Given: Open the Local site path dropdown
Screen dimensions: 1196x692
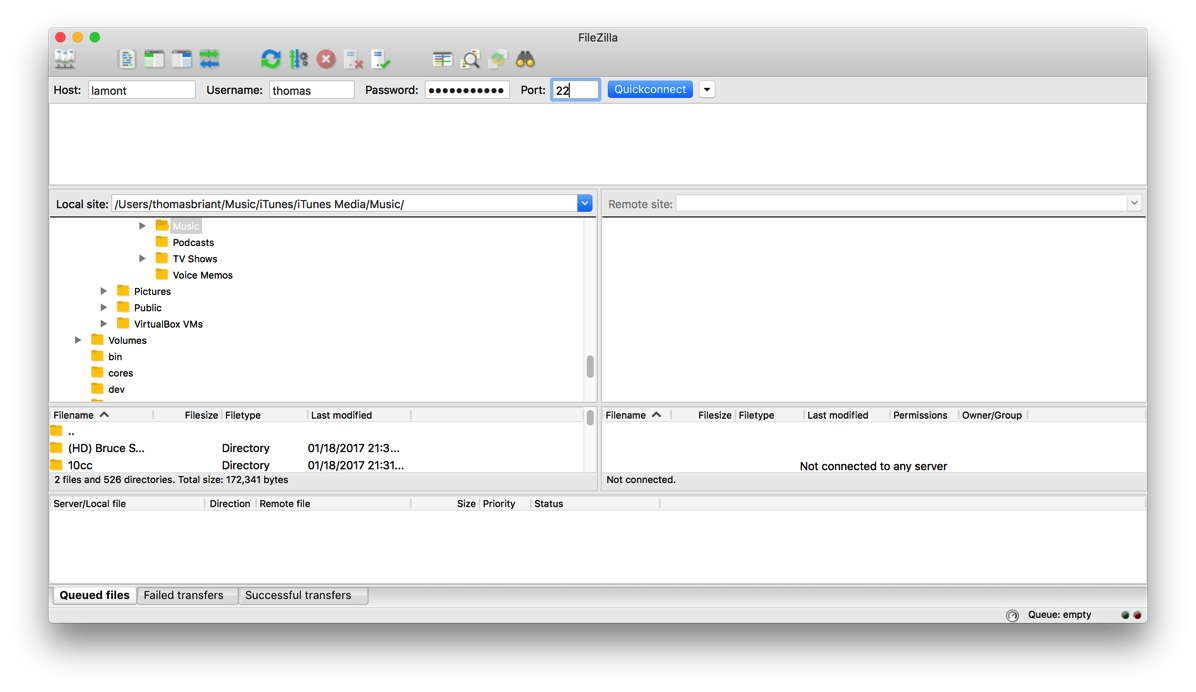Looking at the screenshot, I should (x=584, y=204).
